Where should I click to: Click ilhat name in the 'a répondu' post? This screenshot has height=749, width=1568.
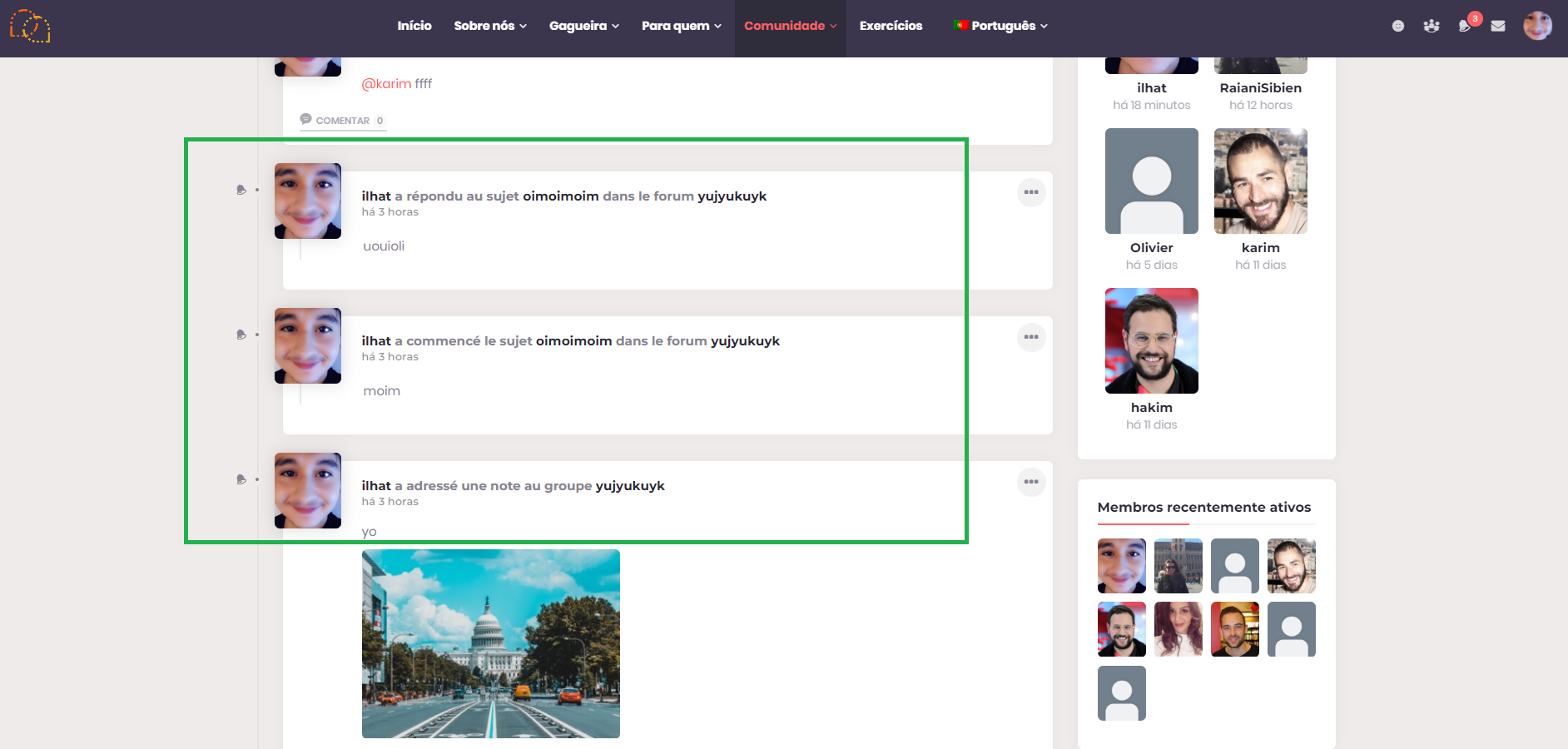click(x=376, y=196)
